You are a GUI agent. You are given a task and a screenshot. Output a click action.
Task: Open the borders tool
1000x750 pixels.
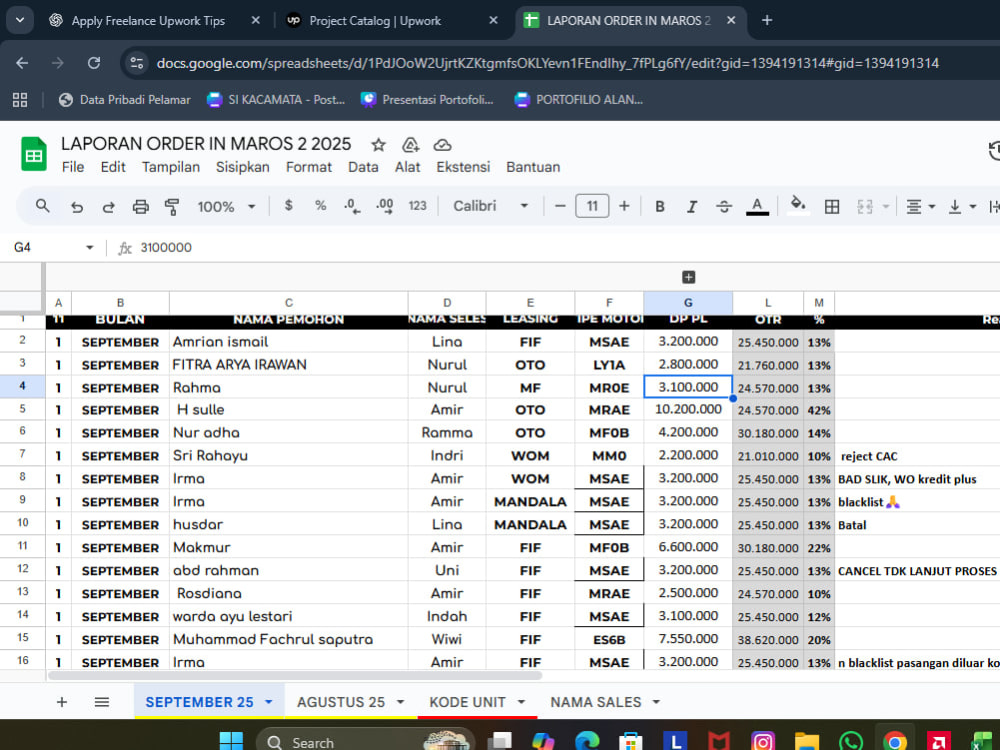pyautogui.click(x=832, y=206)
